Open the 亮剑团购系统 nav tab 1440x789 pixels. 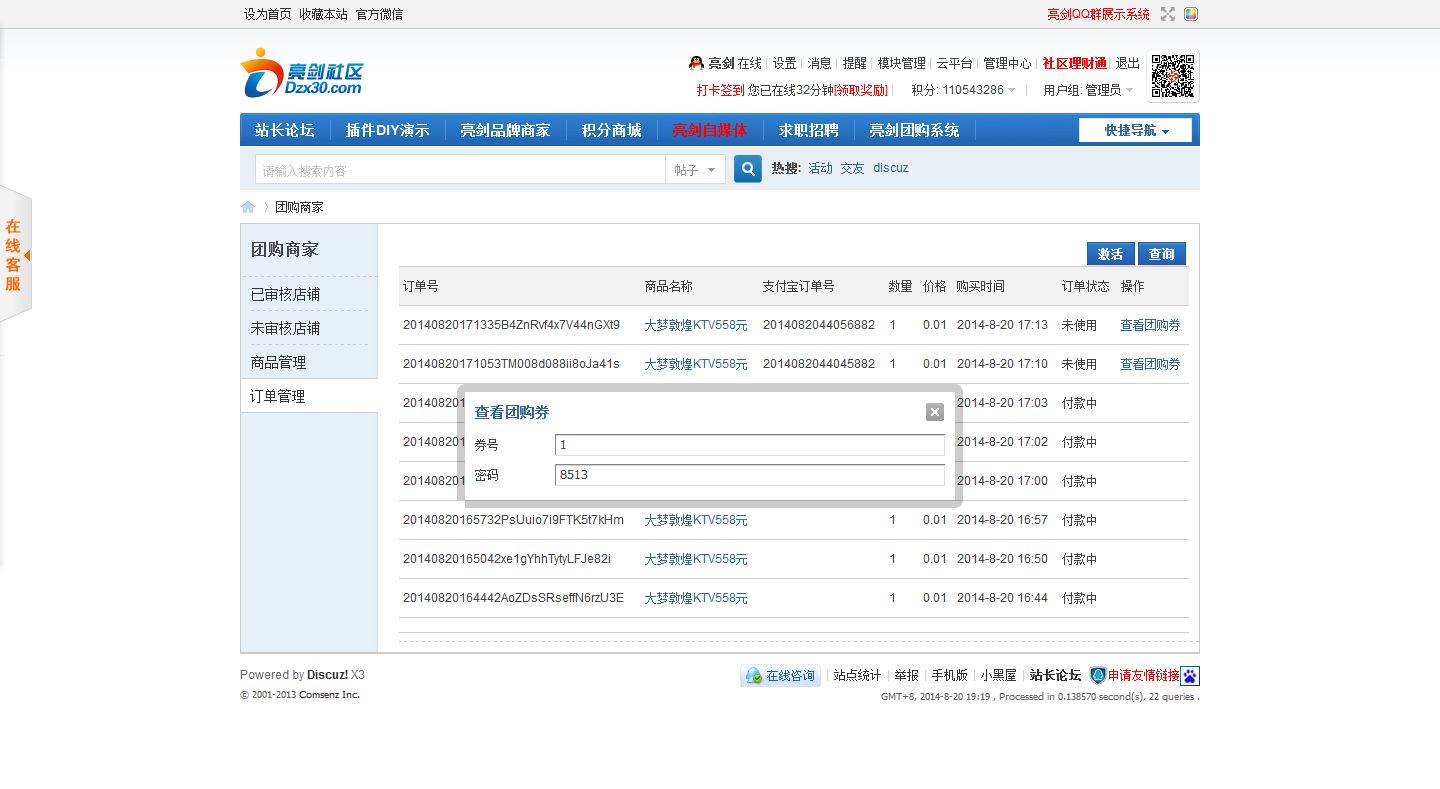[x=913, y=130]
